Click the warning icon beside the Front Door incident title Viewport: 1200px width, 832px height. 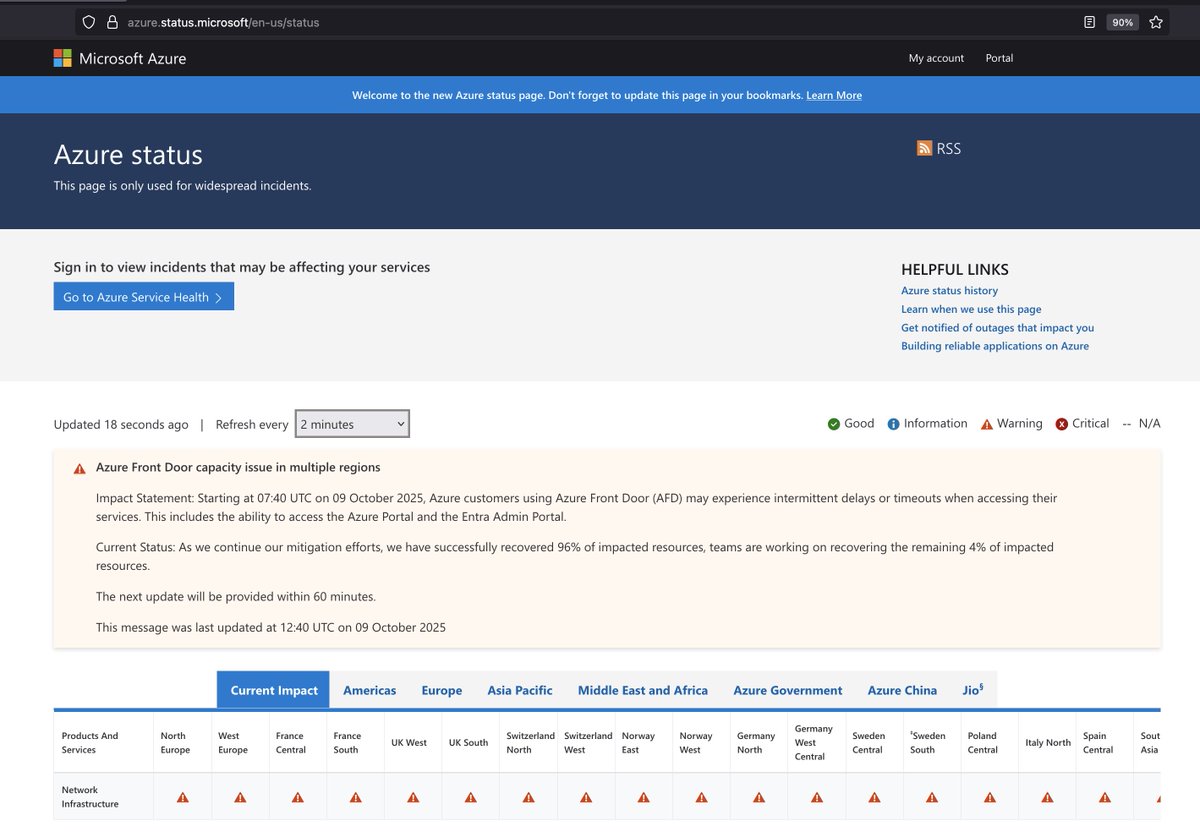click(79, 468)
